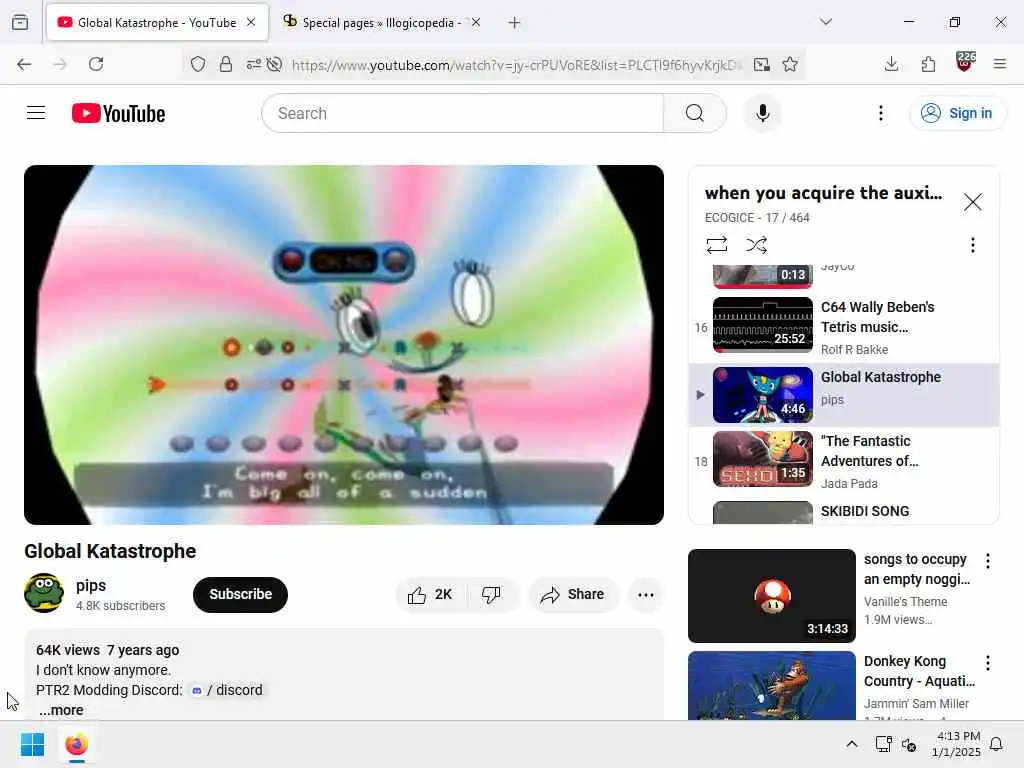Click the autoplay blocked icon in address bar

click(x=274, y=64)
